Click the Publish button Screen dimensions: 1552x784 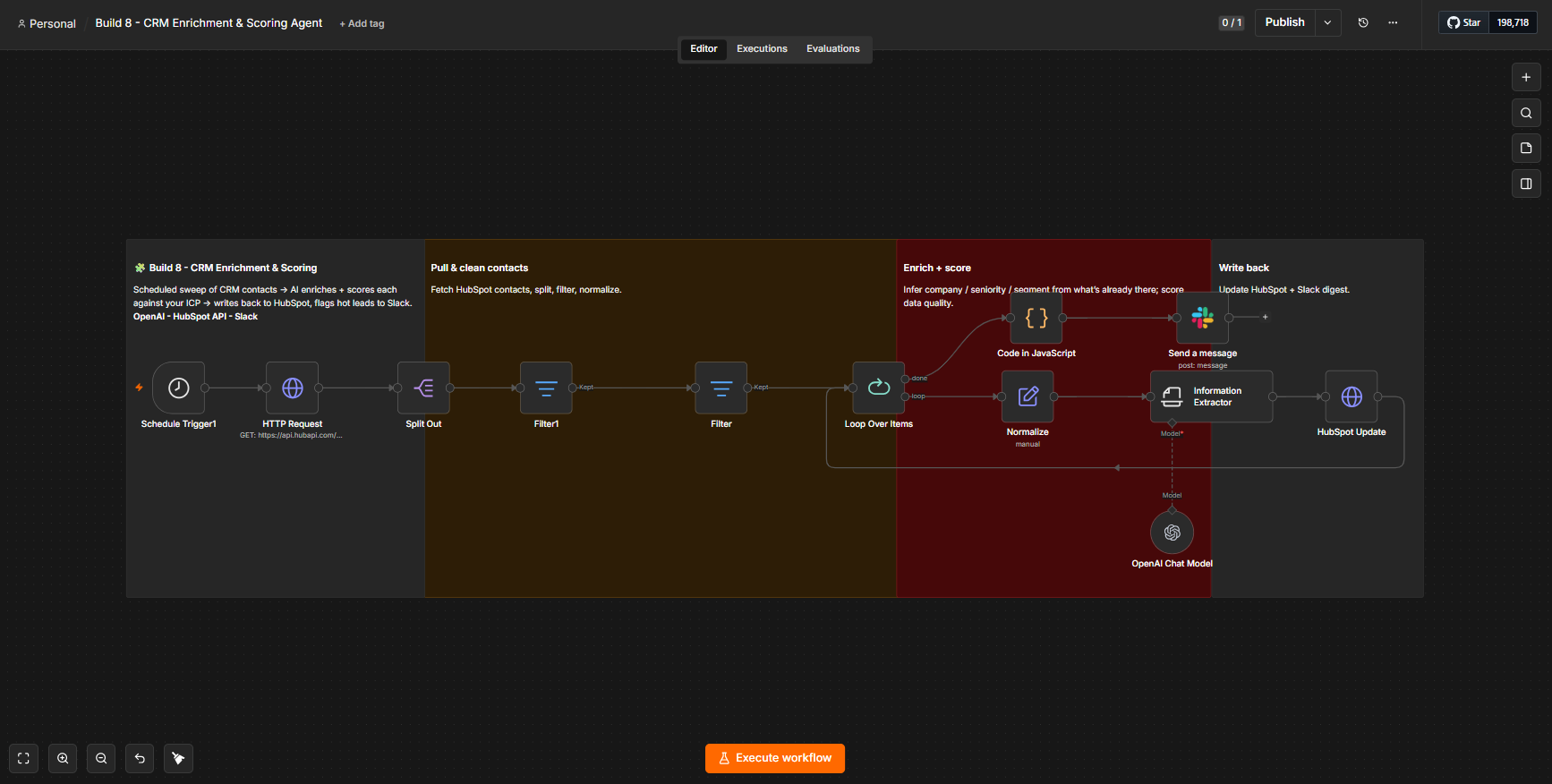click(1284, 22)
